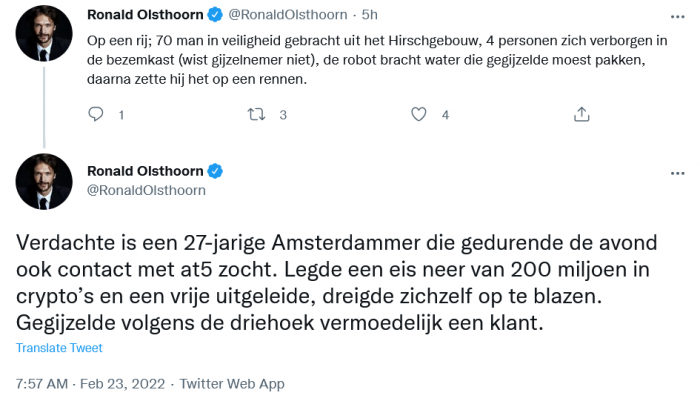Click the Twitter Web App source link
Image resolution: width=700 pixels, height=407 pixels.
pyautogui.click(x=232, y=383)
